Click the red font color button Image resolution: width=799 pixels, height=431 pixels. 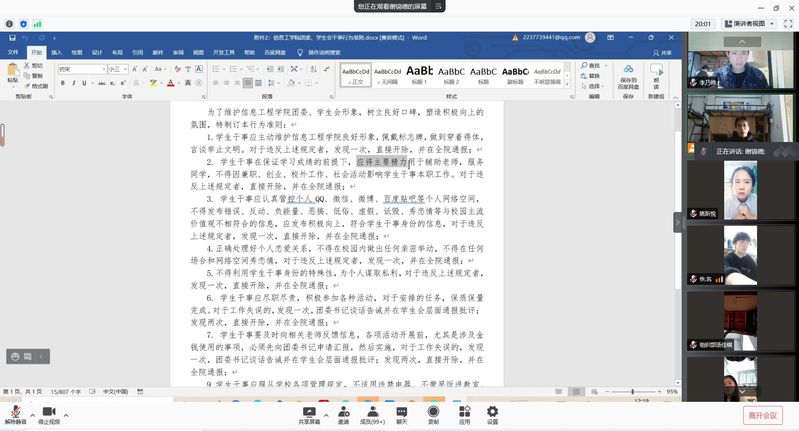click(171, 83)
